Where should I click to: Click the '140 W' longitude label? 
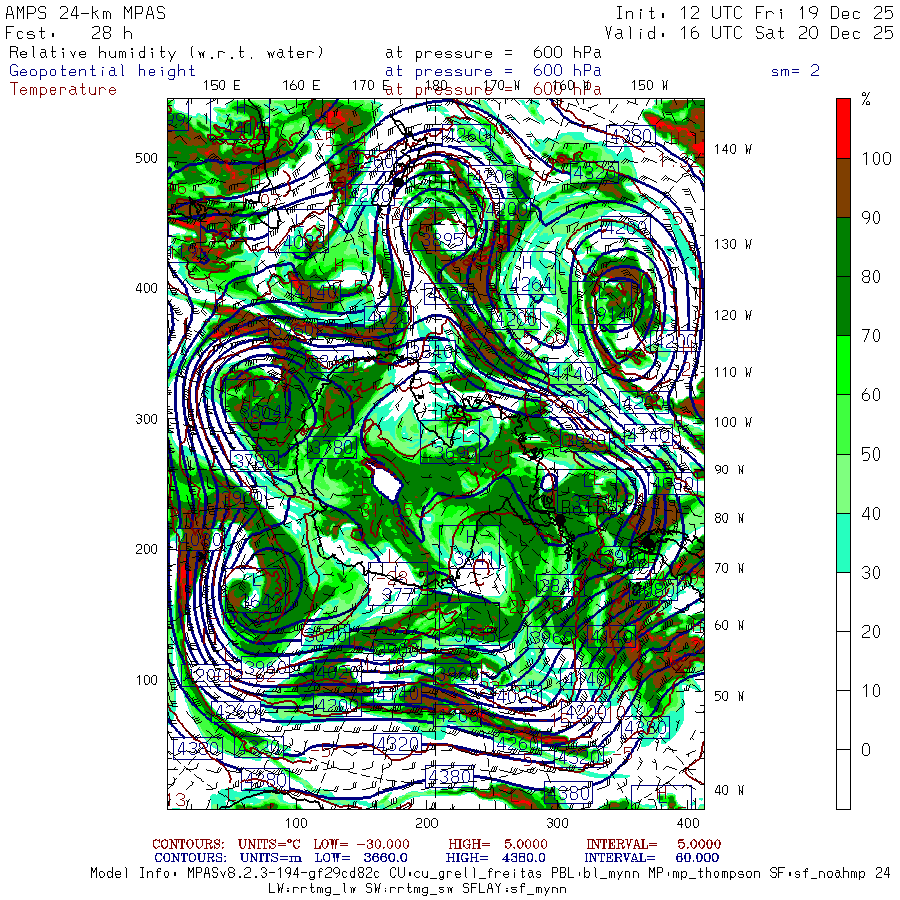pos(732,149)
